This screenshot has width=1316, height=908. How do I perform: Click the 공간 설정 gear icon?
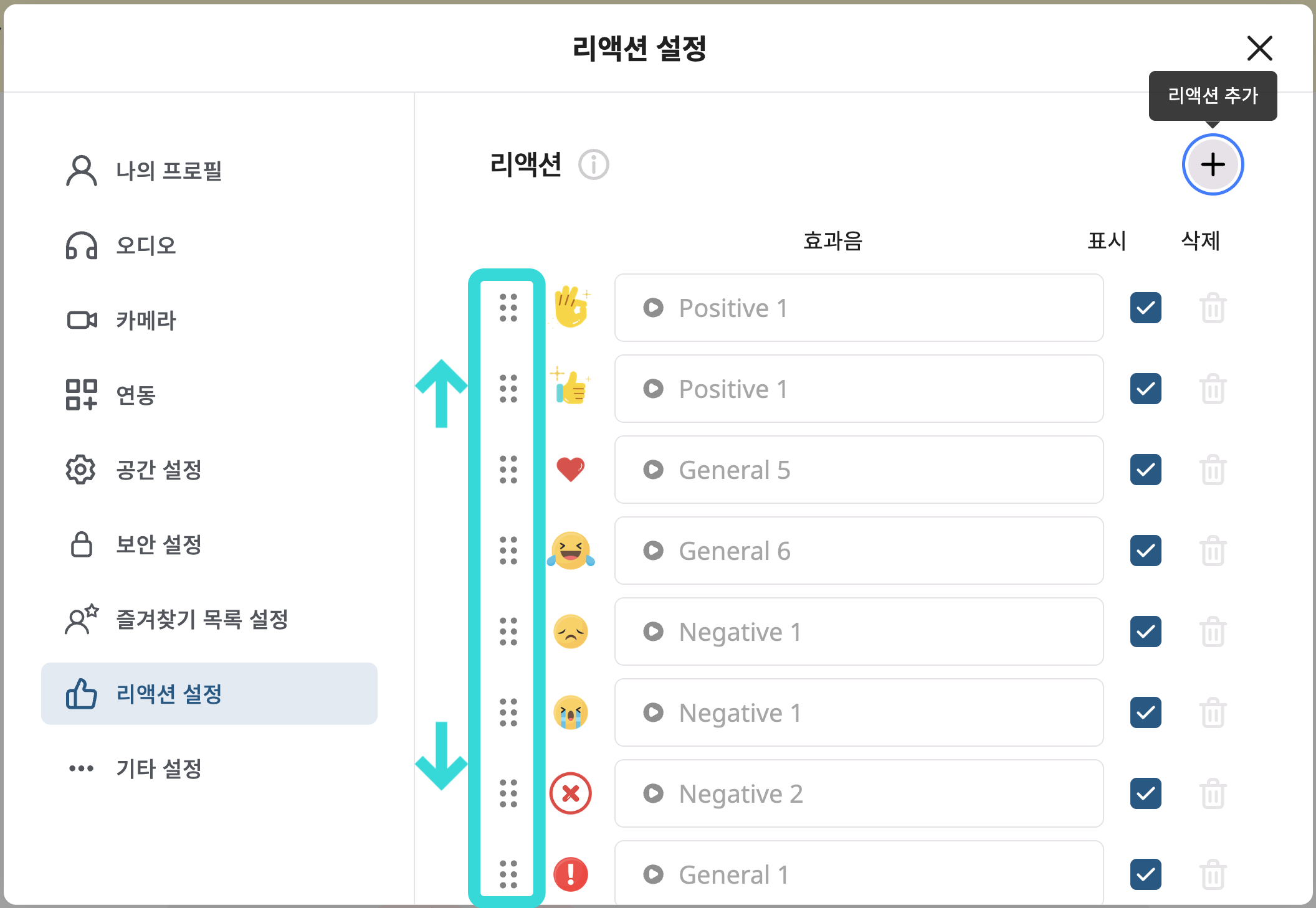click(x=80, y=470)
